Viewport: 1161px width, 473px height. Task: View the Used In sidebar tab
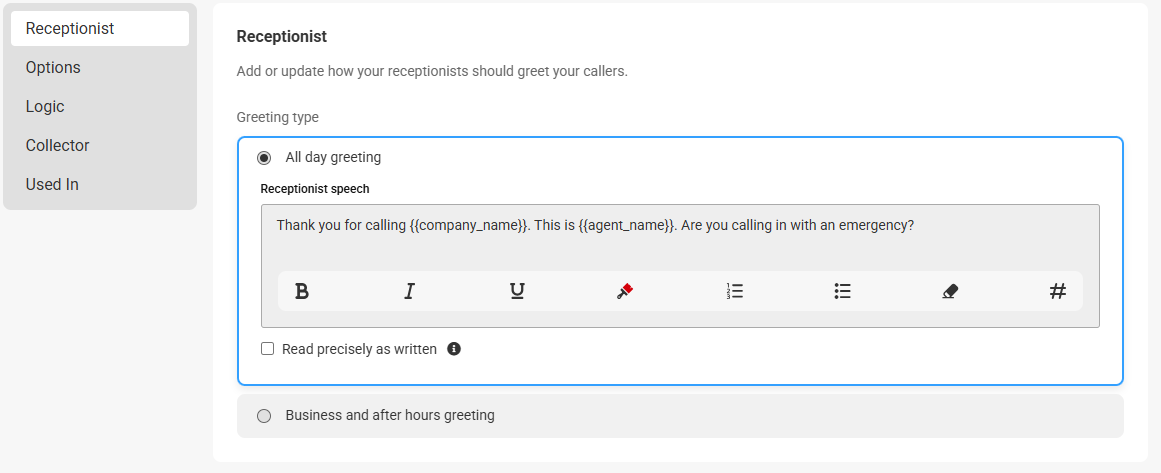click(x=100, y=184)
